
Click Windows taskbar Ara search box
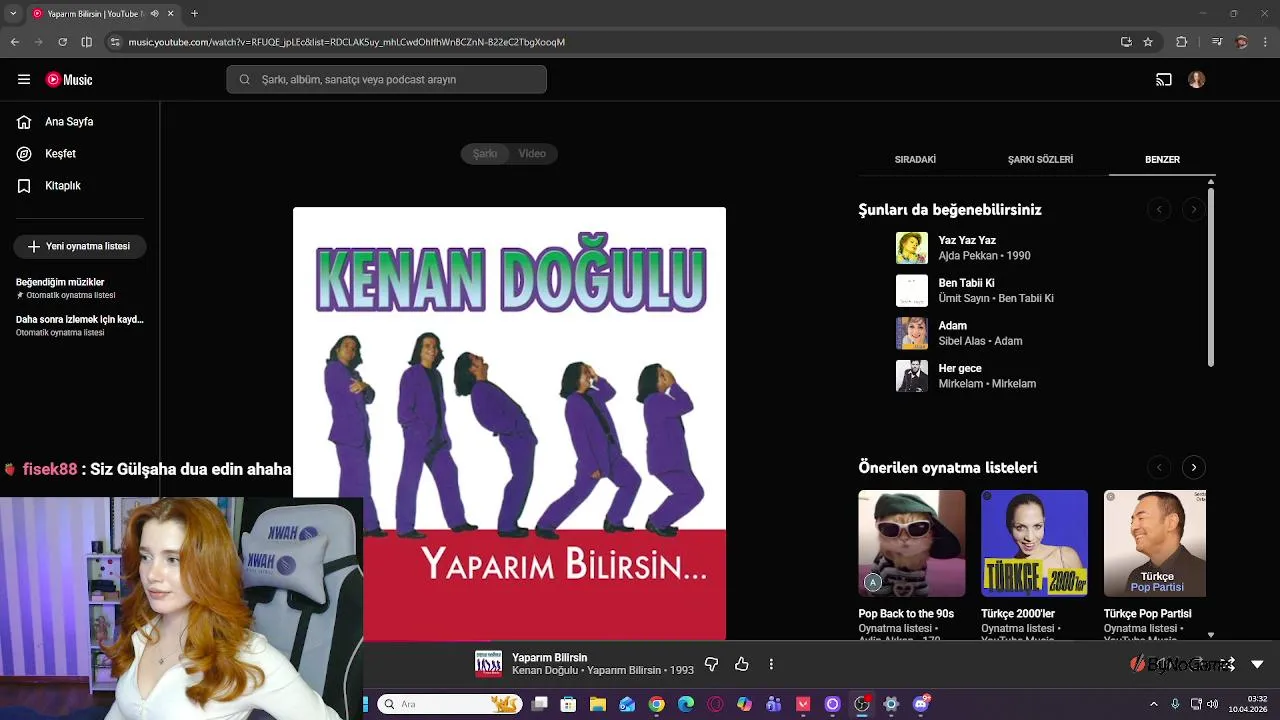[449, 704]
